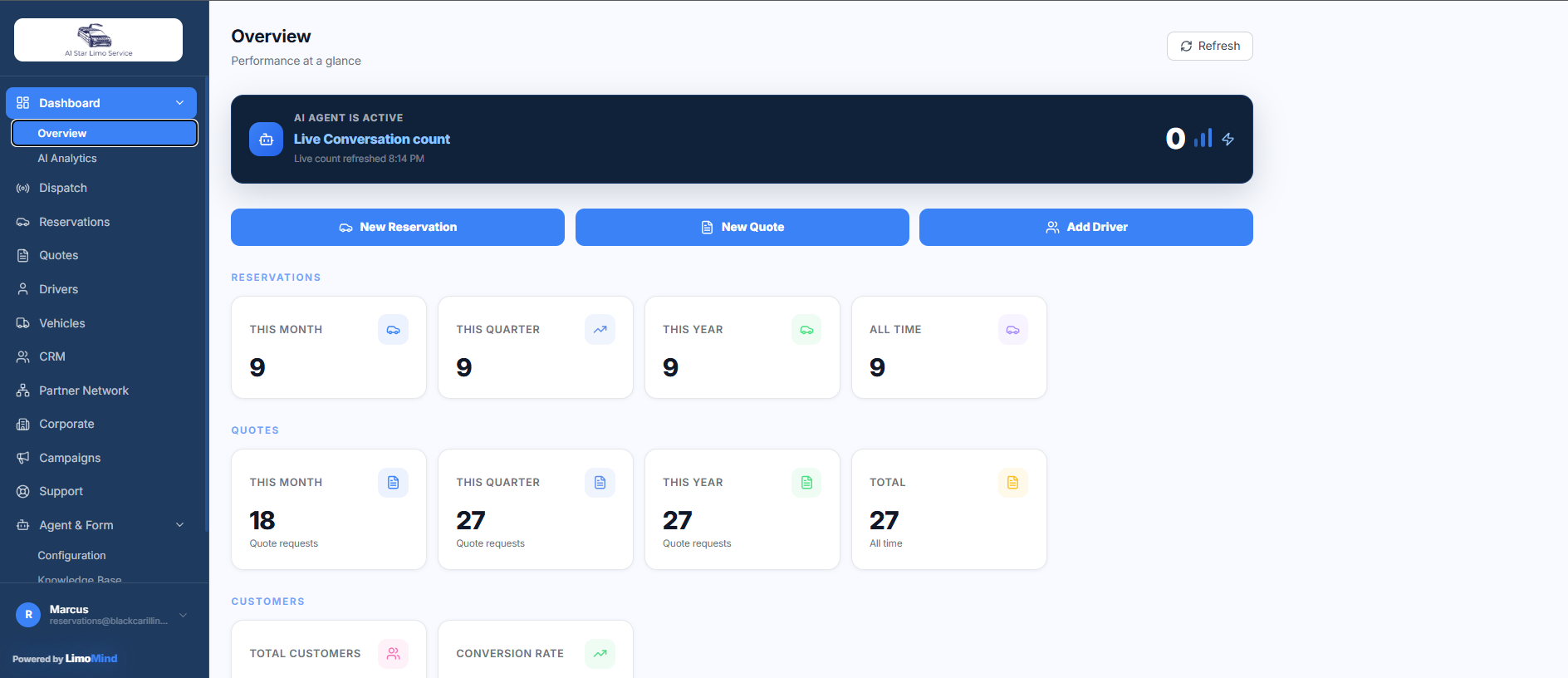Open the Vehicles page
Screen dimensions: 1568x678
[62, 323]
